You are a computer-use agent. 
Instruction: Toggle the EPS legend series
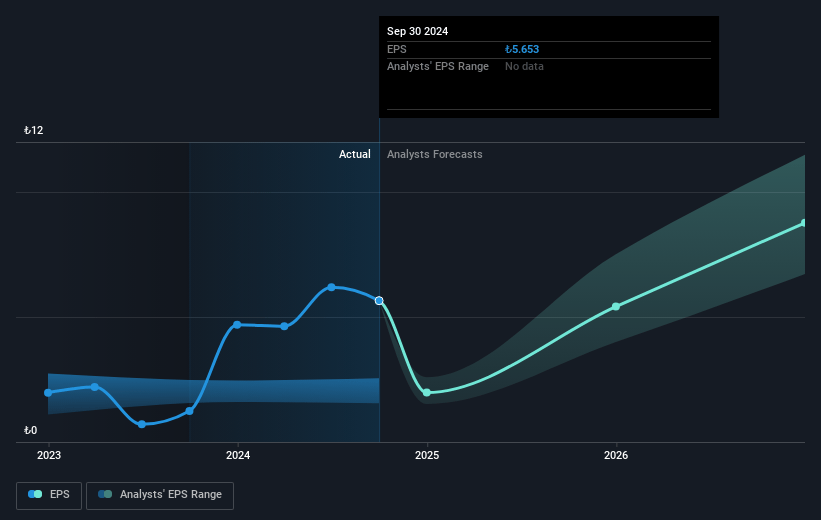click(x=49, y=495)
